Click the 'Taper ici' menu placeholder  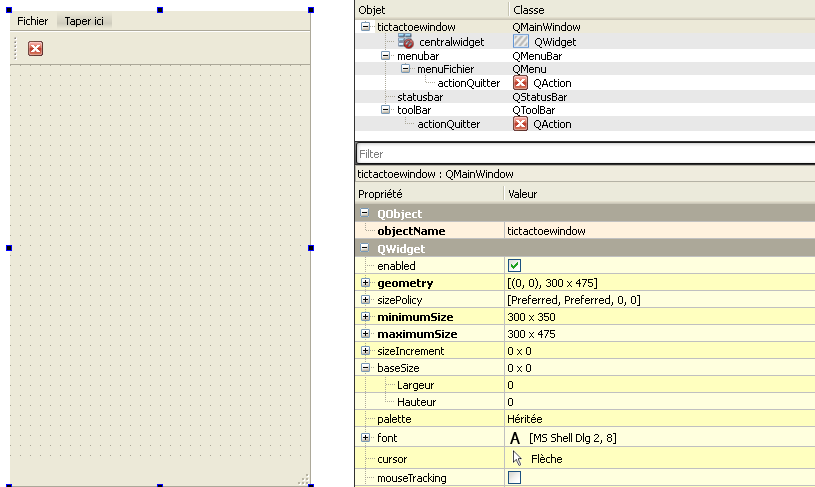coord(85,21)
